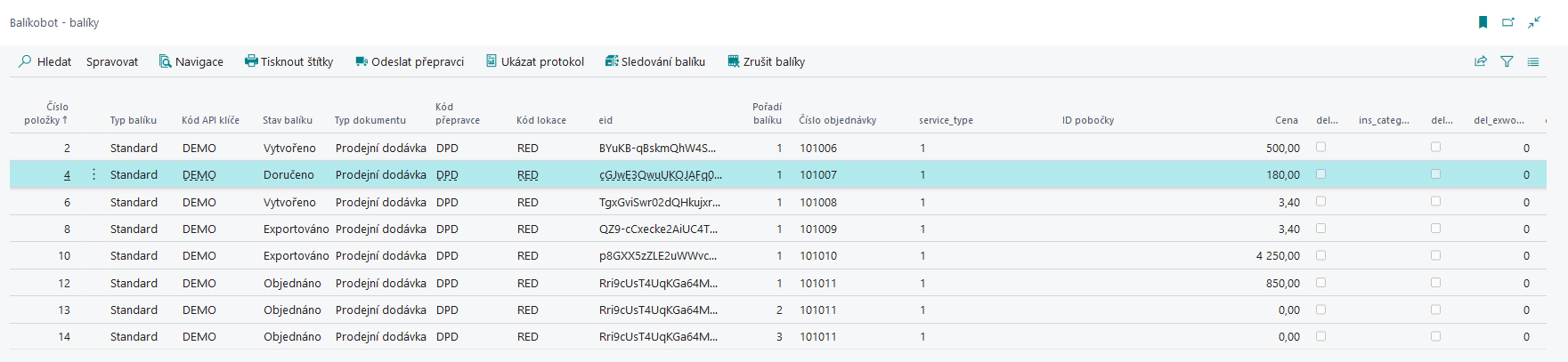Toggle first del... checkbox in row 2
Screen dimensions: 1568x362
click(x=1321, y=148)
